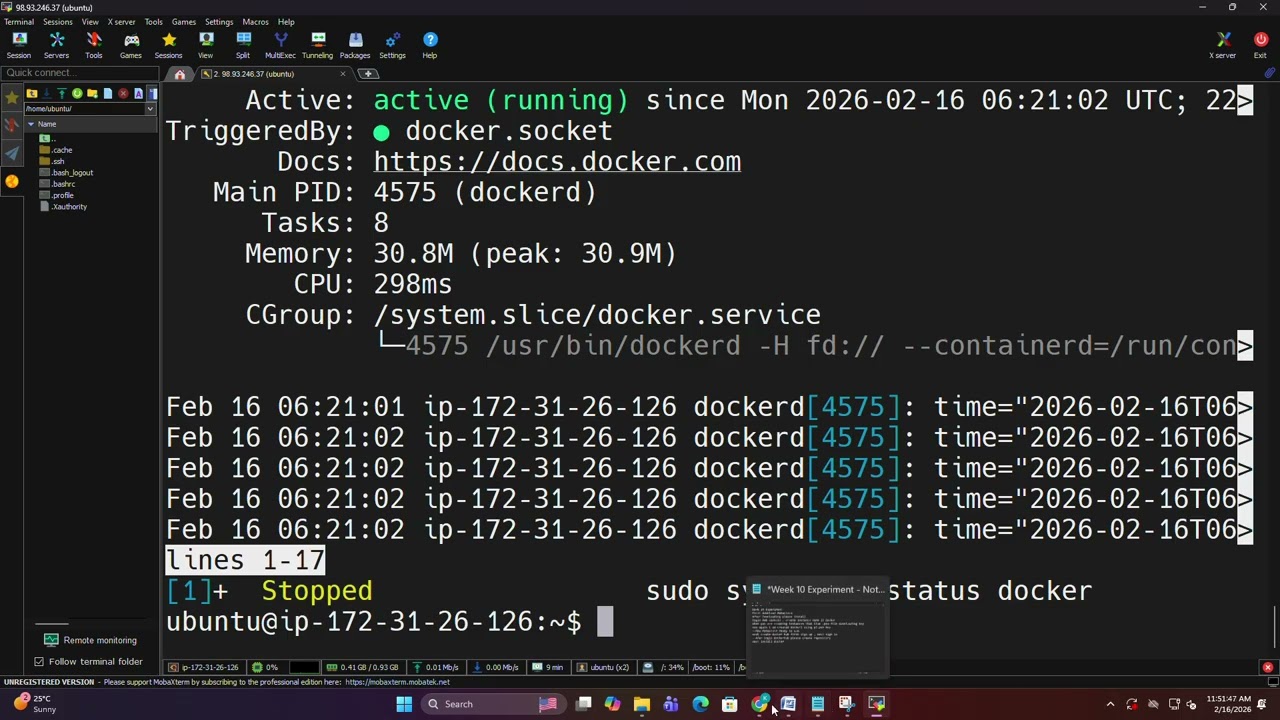Open File Explorer from the taskbar
This screenshot has width=1280, height=720.
642,704
